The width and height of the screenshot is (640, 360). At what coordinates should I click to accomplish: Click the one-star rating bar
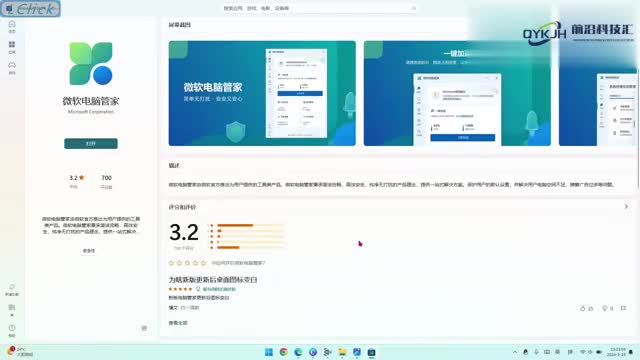click(251, 247)
